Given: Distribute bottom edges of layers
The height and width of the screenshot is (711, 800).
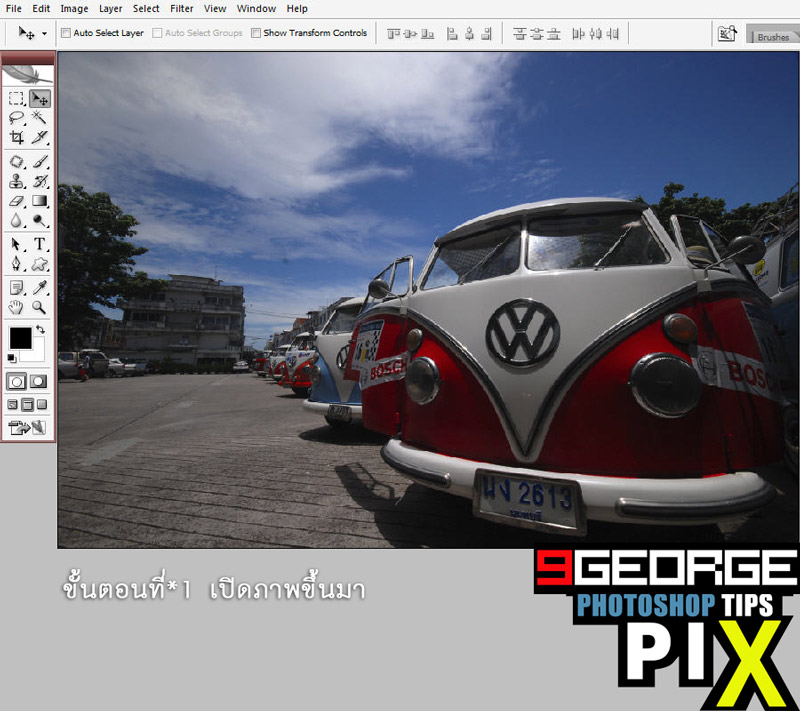Looking at the screenshot, I should point(554,34).
